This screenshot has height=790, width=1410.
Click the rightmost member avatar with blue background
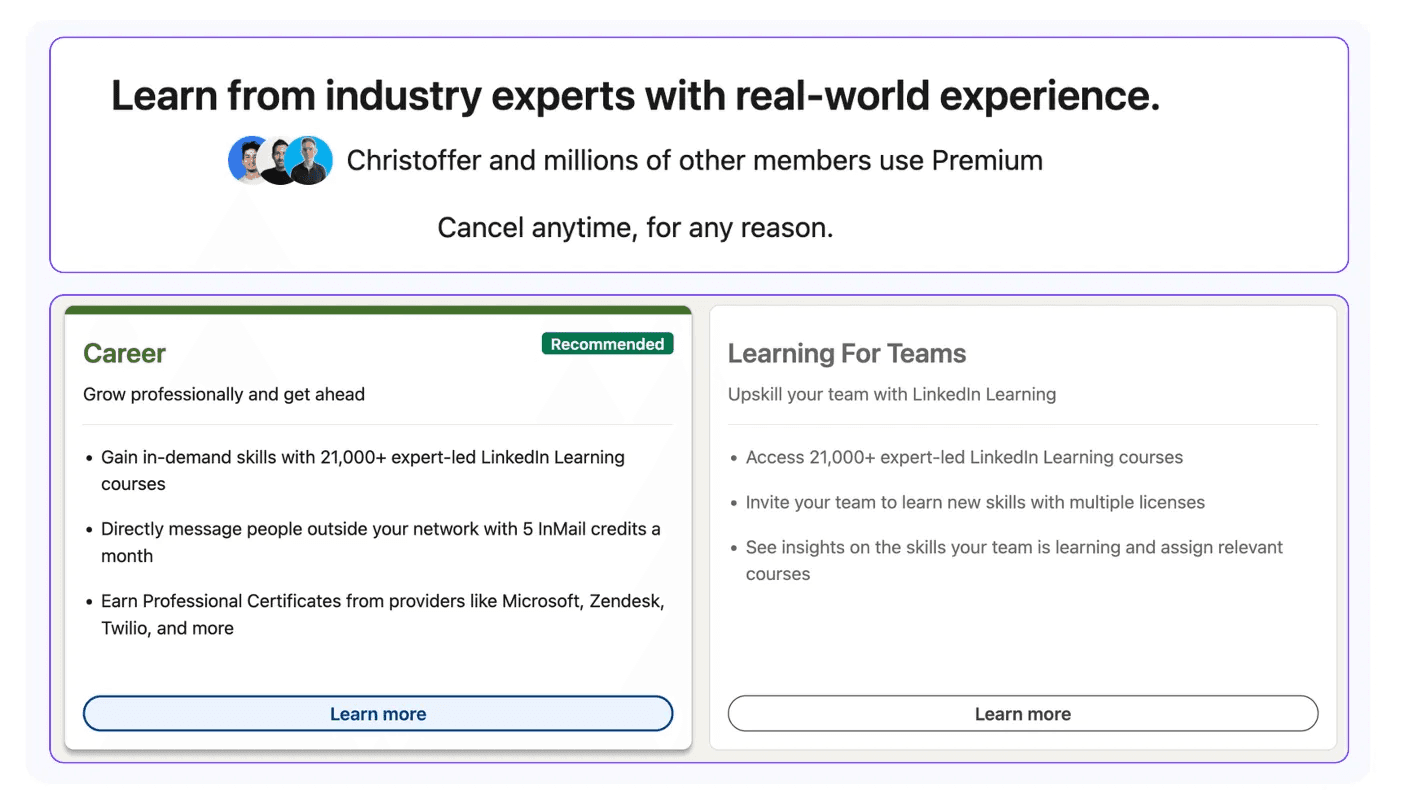[x=311, y=160]
